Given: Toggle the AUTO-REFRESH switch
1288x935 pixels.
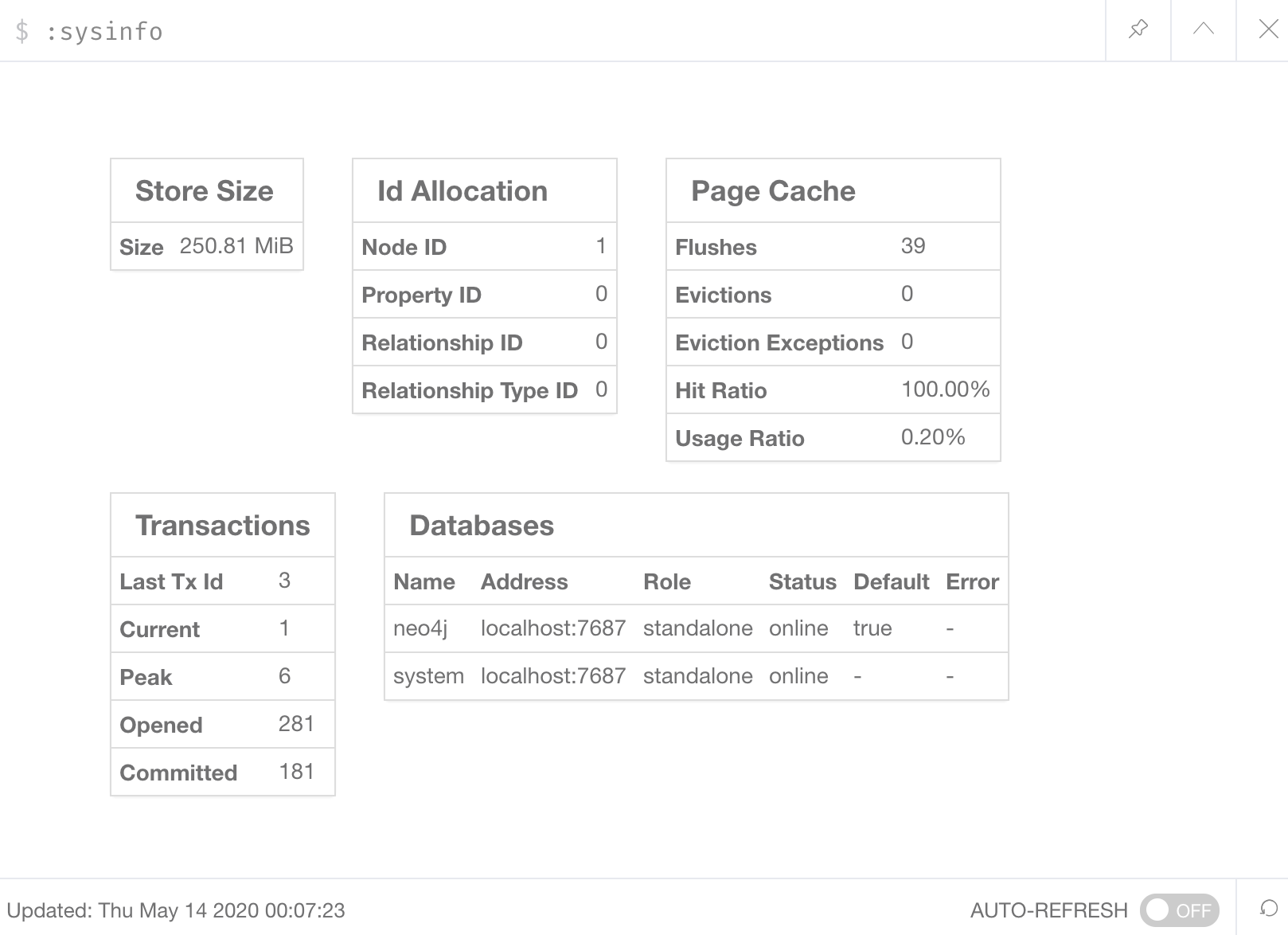Looking at the screenshot, I should pos(1179,910).
